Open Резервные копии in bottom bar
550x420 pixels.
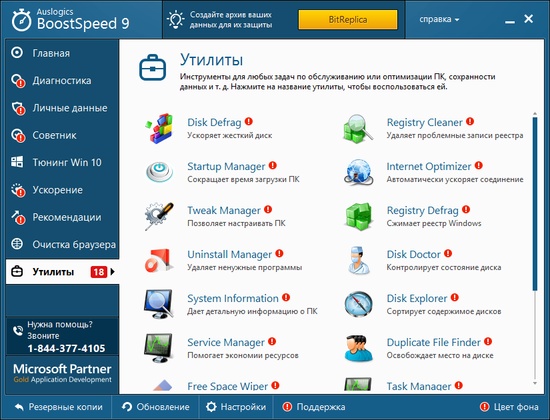click(x=59, y=407)
